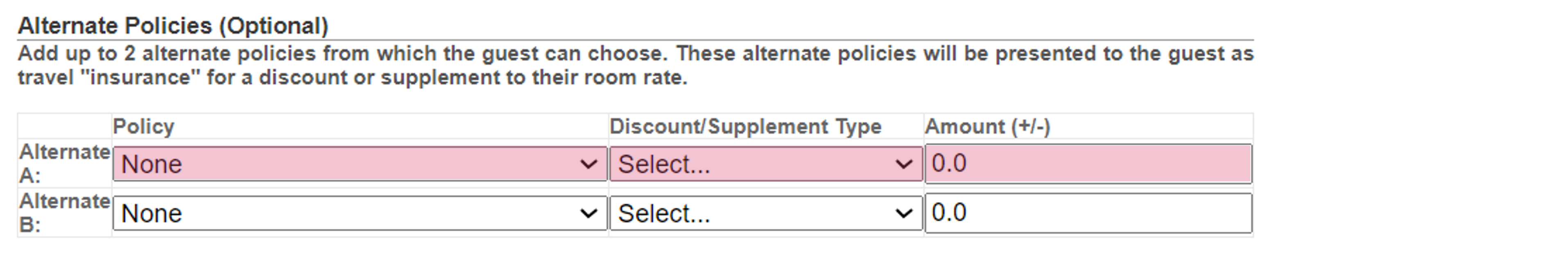Click chevron arrow on Alternate A Policy select
This screenshot has height=257, width=1568.
(x=588, y=165)
